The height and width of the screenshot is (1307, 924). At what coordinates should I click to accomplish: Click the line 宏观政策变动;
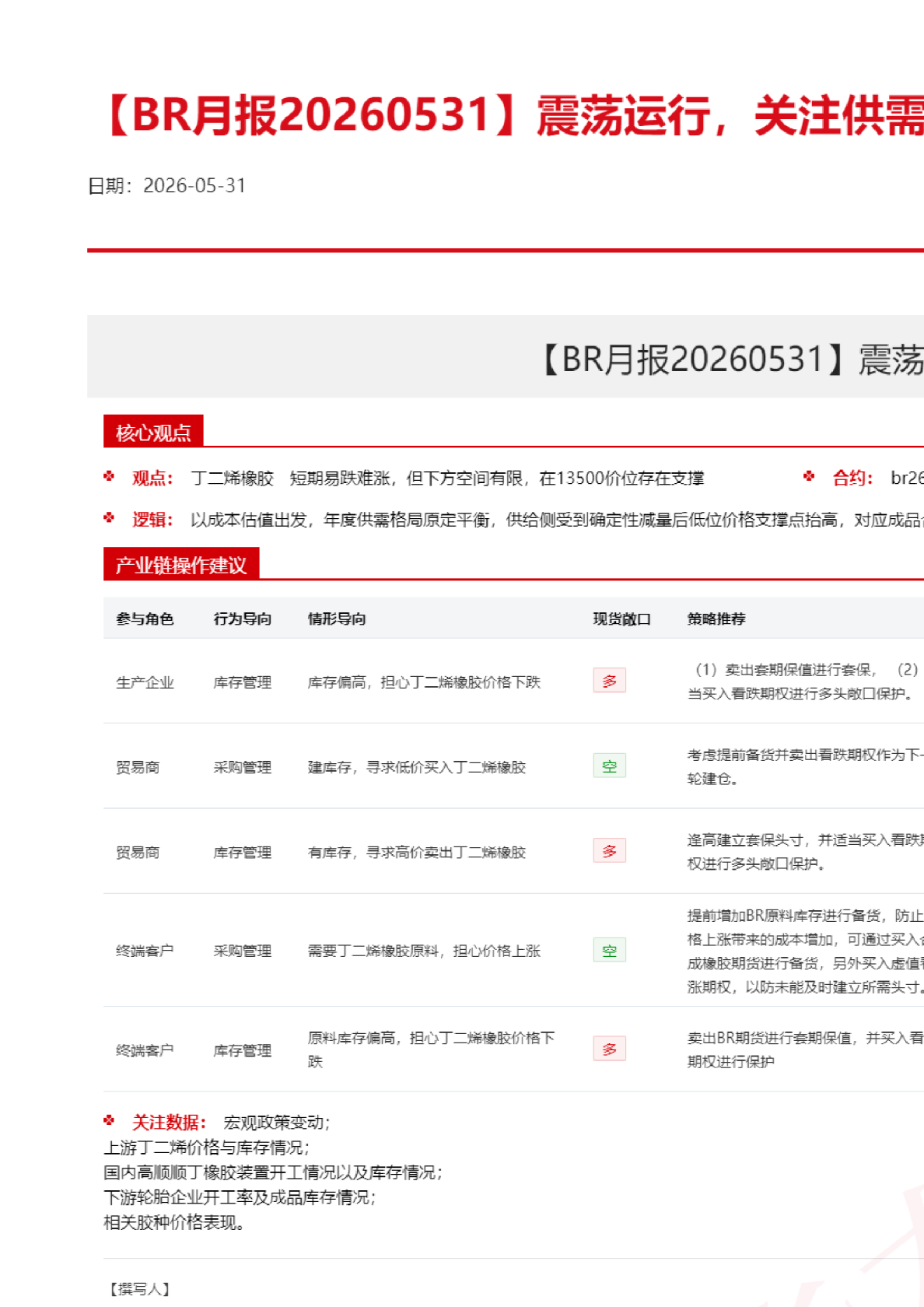tap(277, 1123)
